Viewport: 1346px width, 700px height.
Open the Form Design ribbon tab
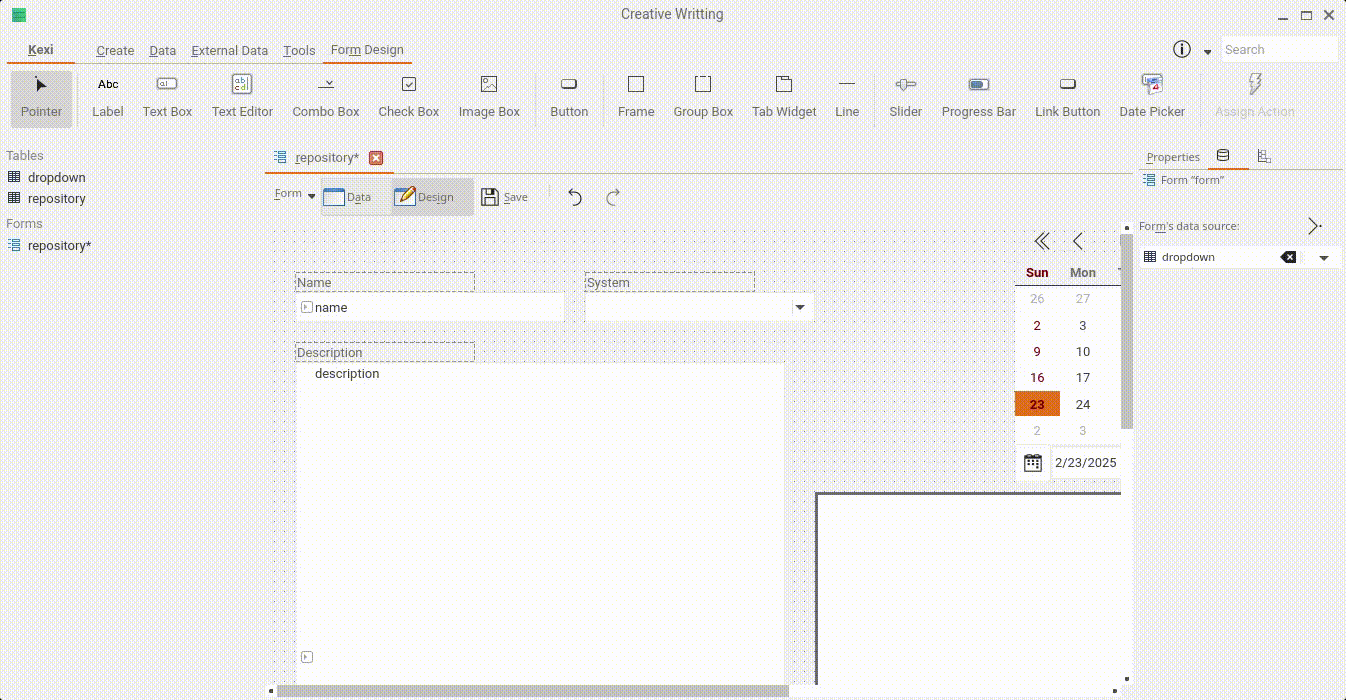[367, 50]
